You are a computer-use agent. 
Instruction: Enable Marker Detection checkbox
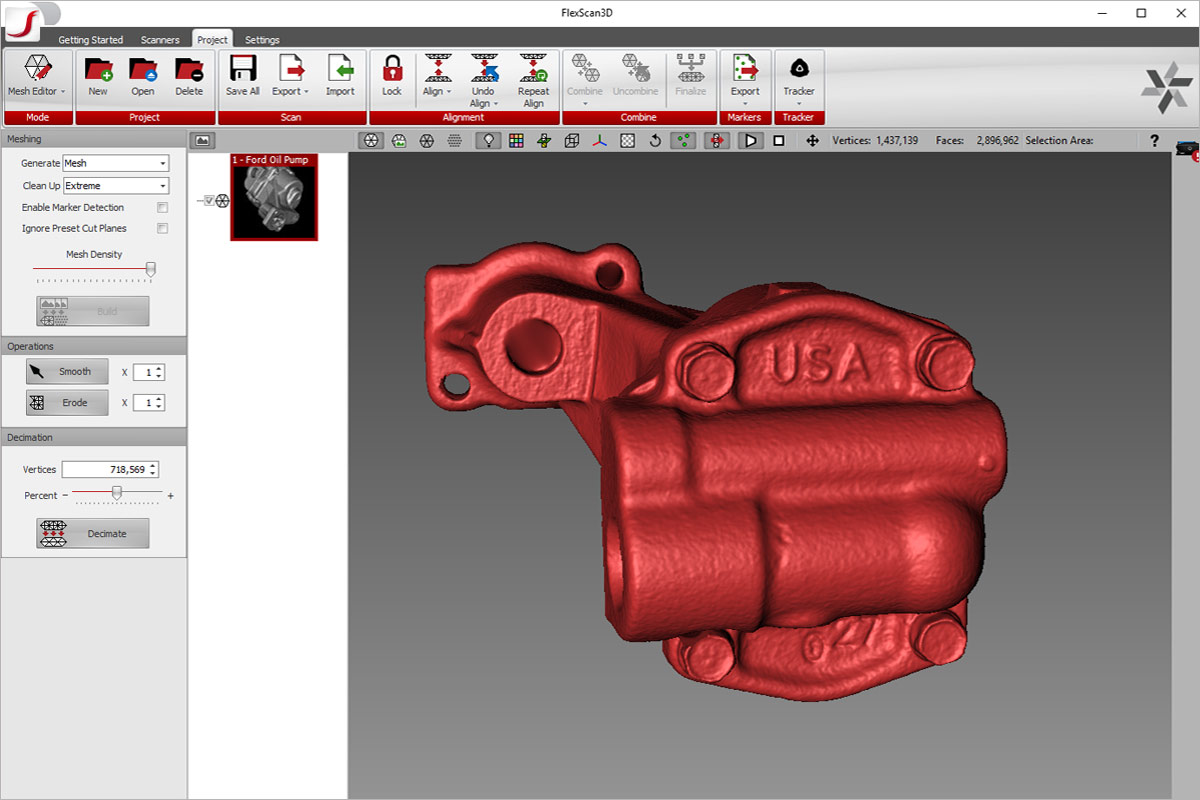click(x=163, y=208)
